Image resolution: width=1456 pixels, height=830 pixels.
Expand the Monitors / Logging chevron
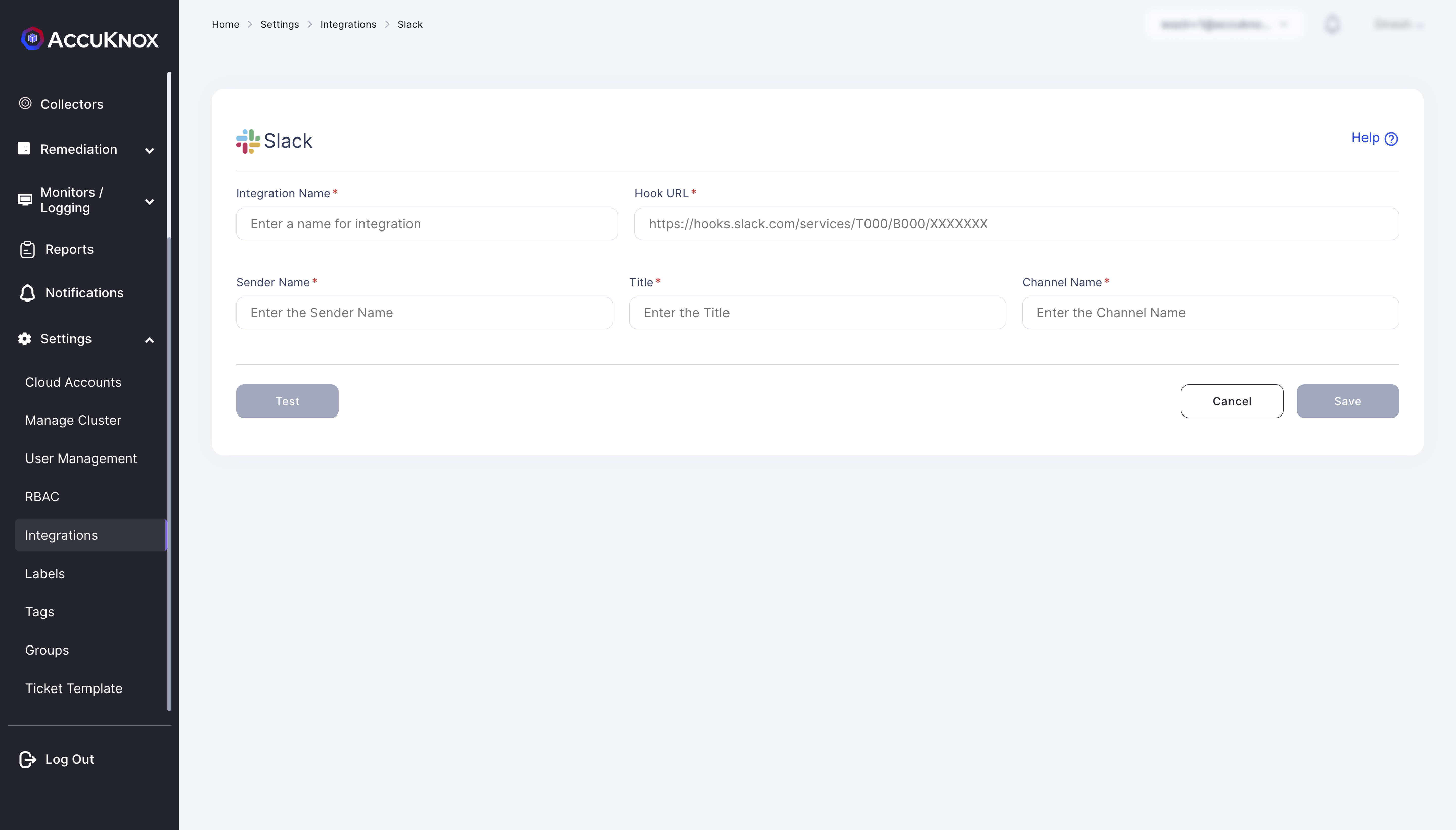click(x=149, y=201)
